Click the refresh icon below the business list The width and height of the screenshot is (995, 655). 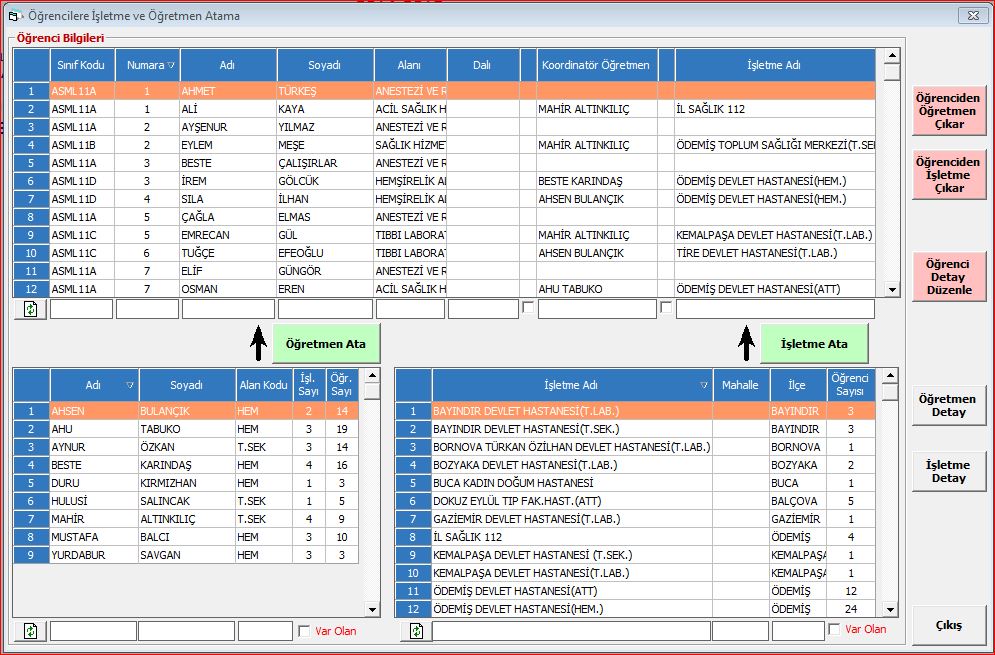414,631
